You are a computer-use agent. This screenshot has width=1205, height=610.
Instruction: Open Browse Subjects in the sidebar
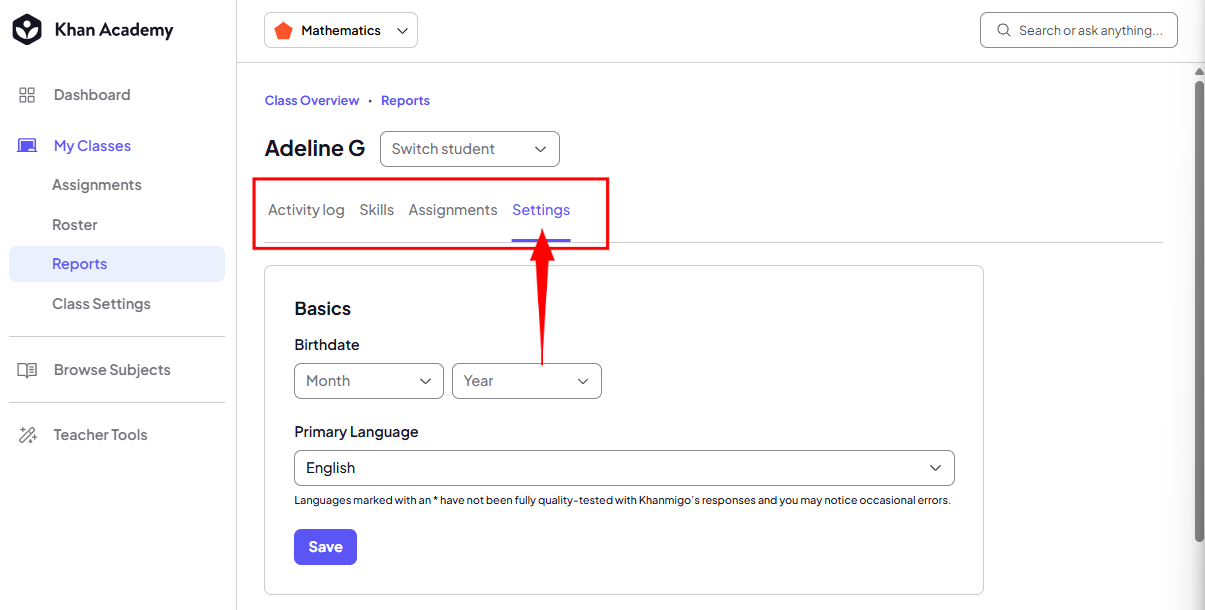pyautogui.click(x=112, y=370)
